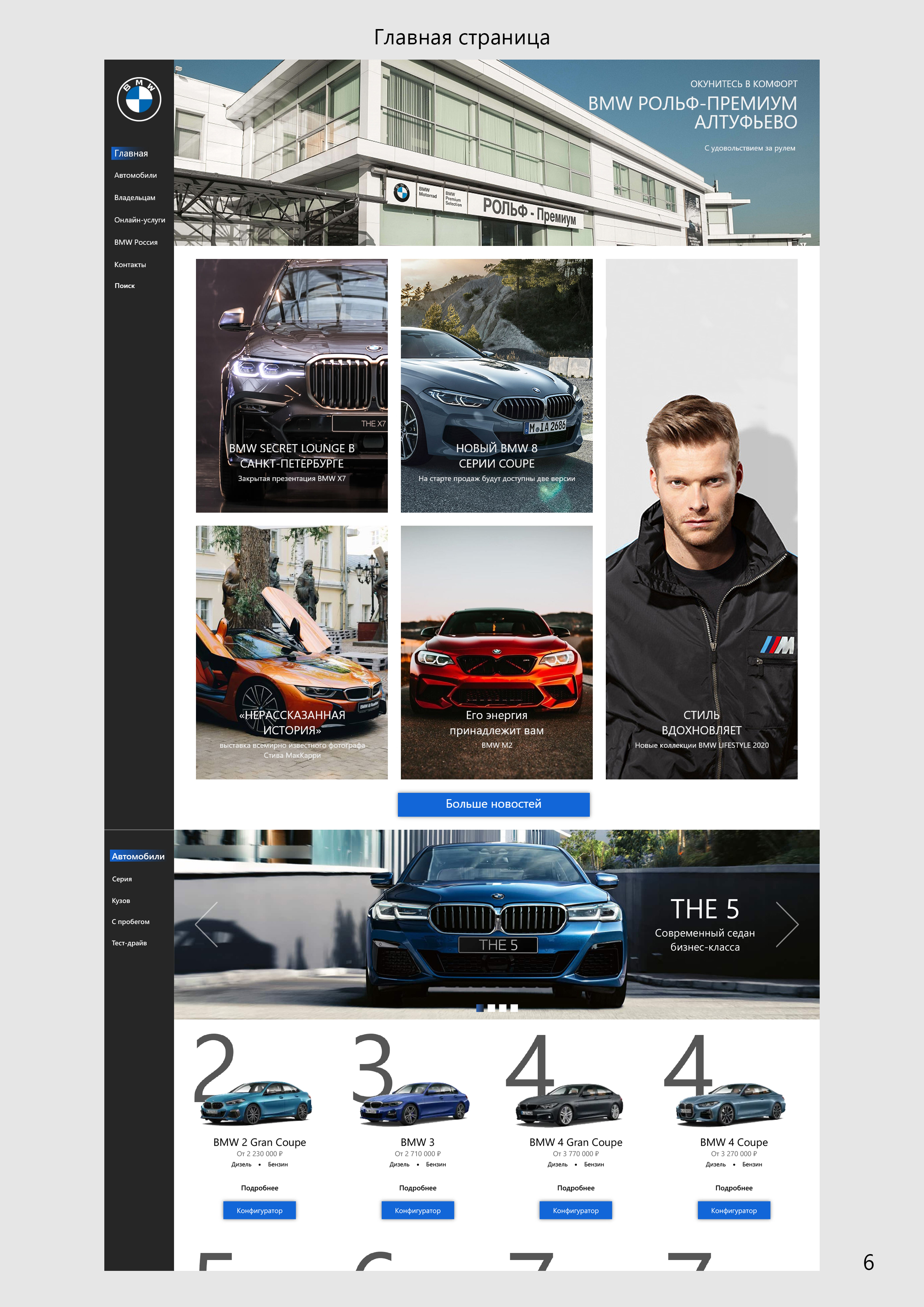
Task: Click Подробнее under BMW 3
Action: click(418, 1188)
